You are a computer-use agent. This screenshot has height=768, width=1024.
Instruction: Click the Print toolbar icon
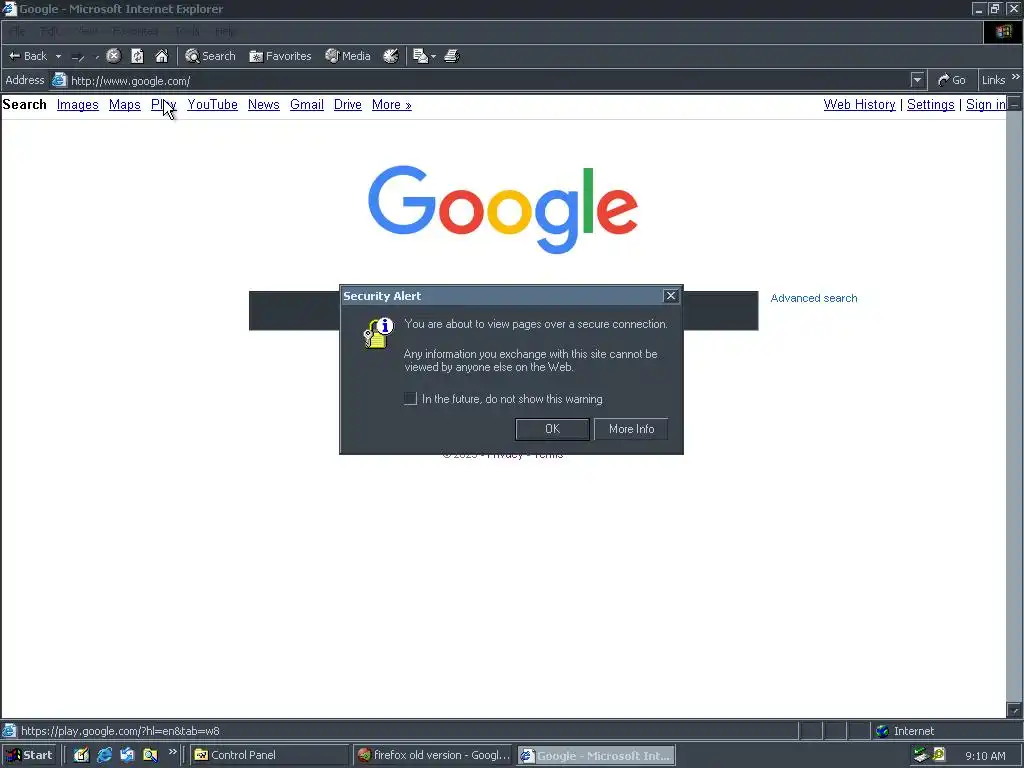point(452,56)
